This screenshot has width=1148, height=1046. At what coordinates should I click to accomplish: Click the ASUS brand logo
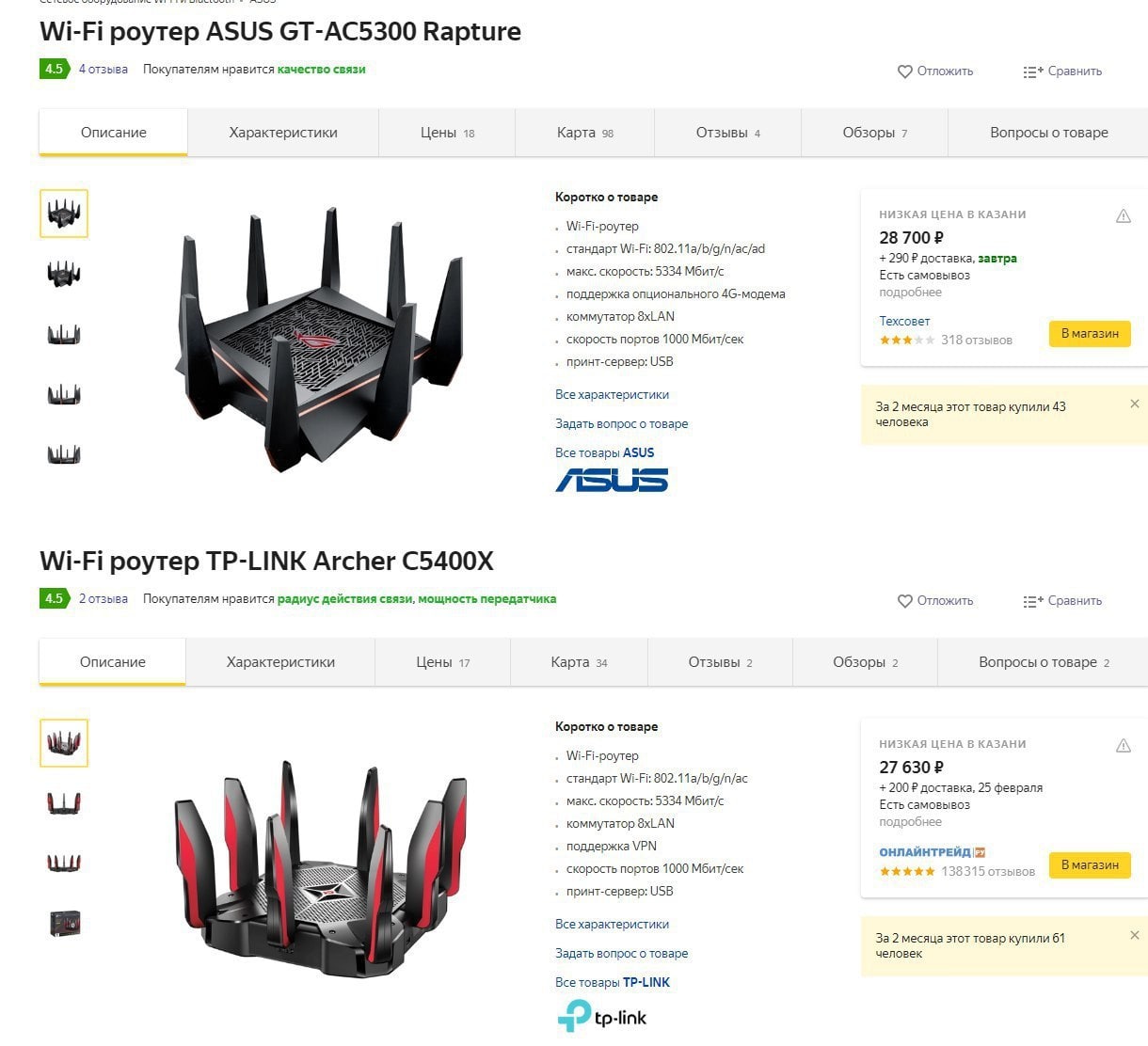pyautogui.click(x=612, y=481)
